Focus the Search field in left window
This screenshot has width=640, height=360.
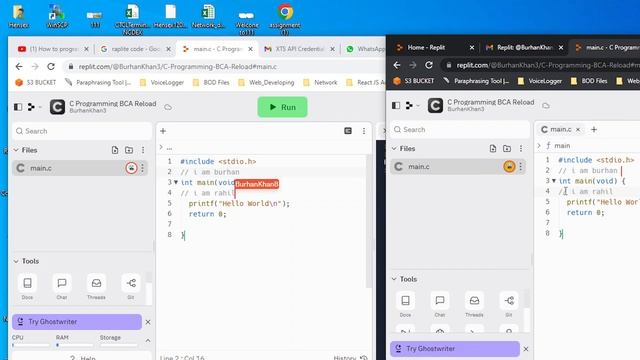click(82, 131)
